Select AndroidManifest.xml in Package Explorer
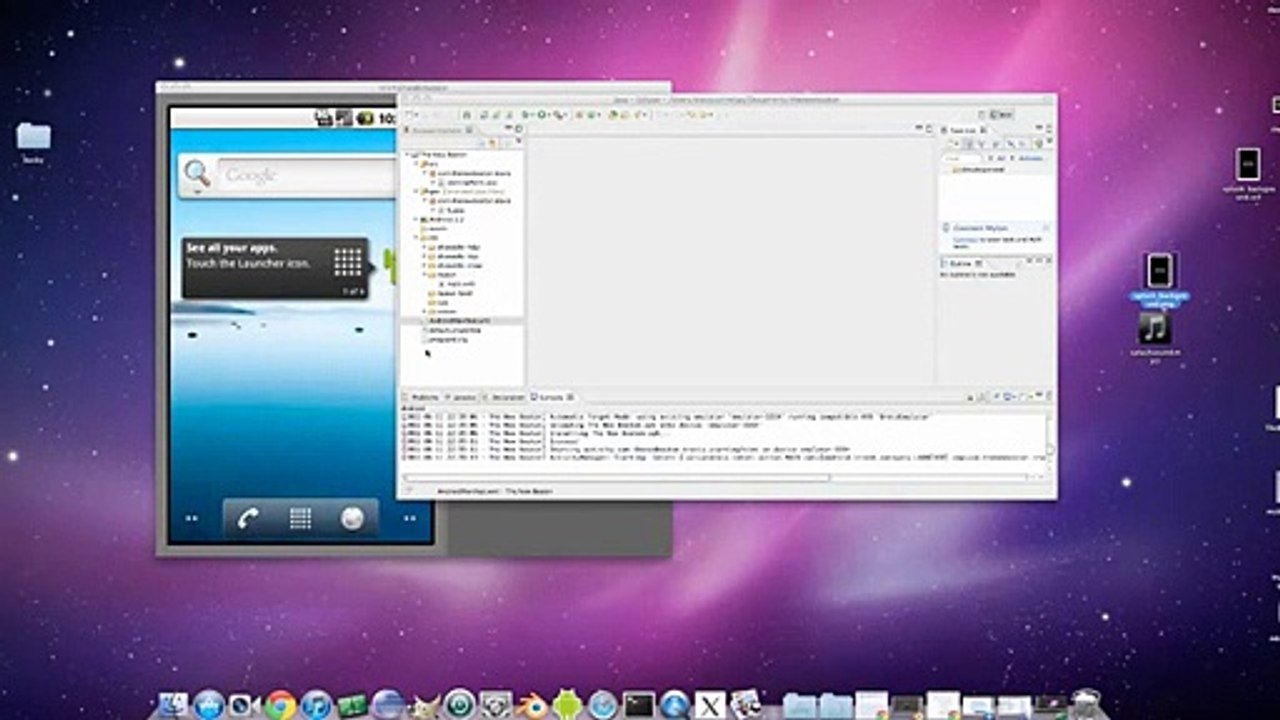The height and width of the screenshot is (720, 1280). click(461, 321)
